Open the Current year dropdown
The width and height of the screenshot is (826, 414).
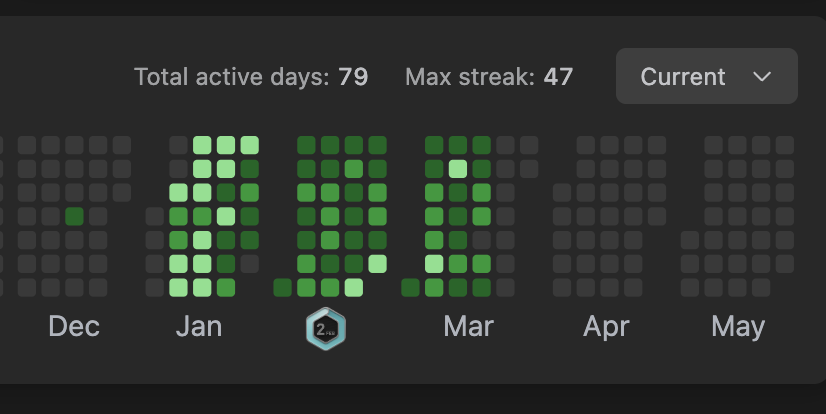click(706, 76)
